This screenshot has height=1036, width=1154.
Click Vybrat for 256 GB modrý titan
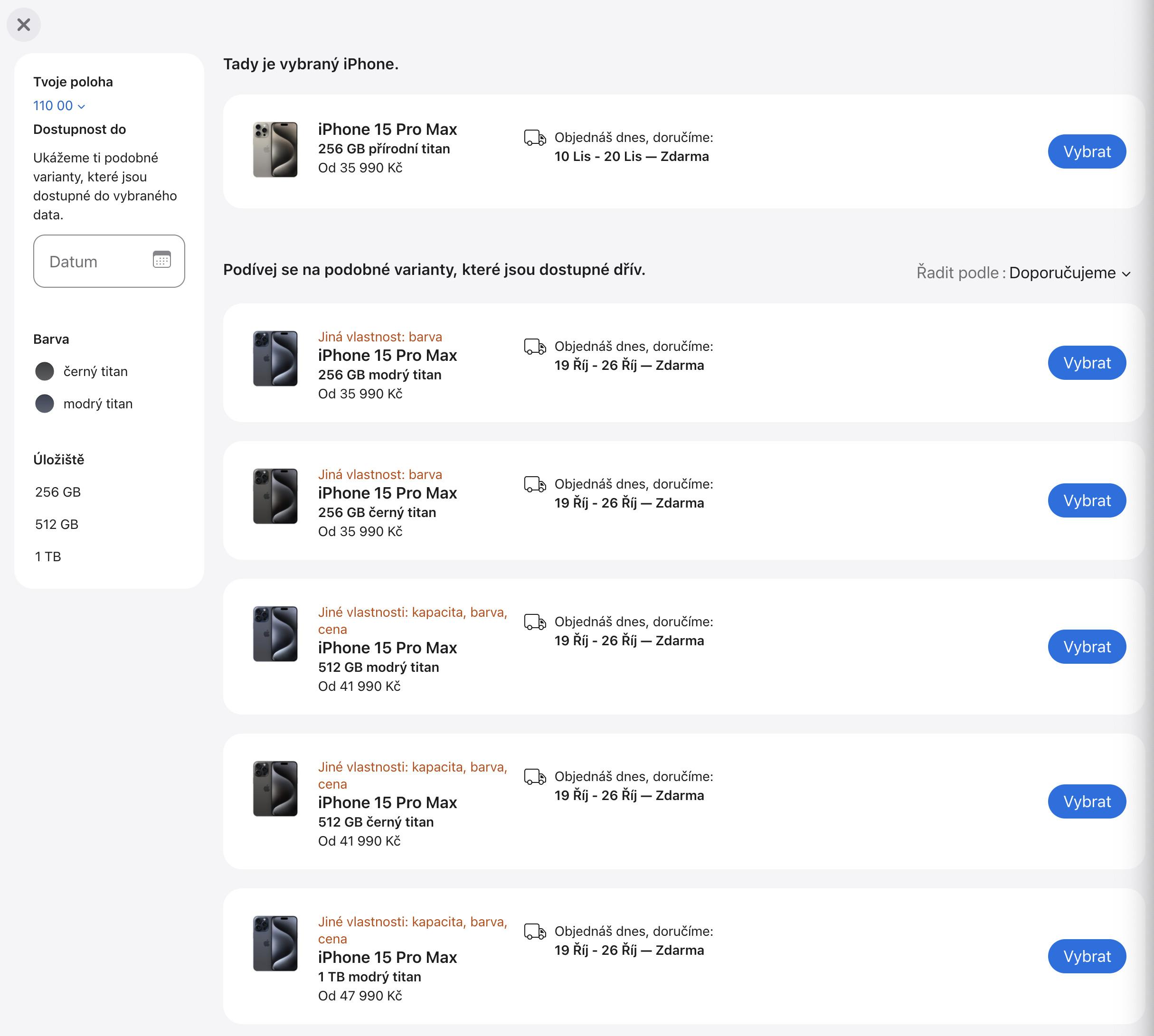coord(1087,363)
